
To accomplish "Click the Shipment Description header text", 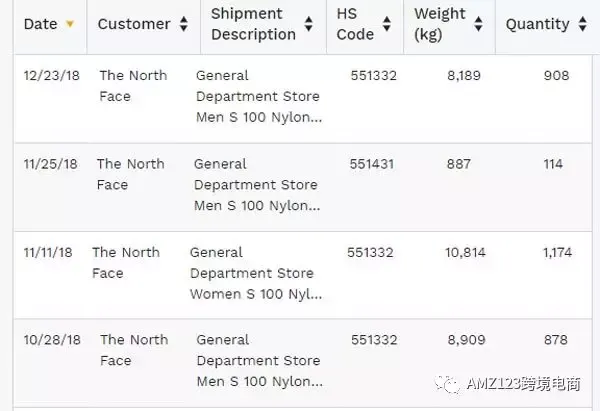I will click(x=253, y=24).
